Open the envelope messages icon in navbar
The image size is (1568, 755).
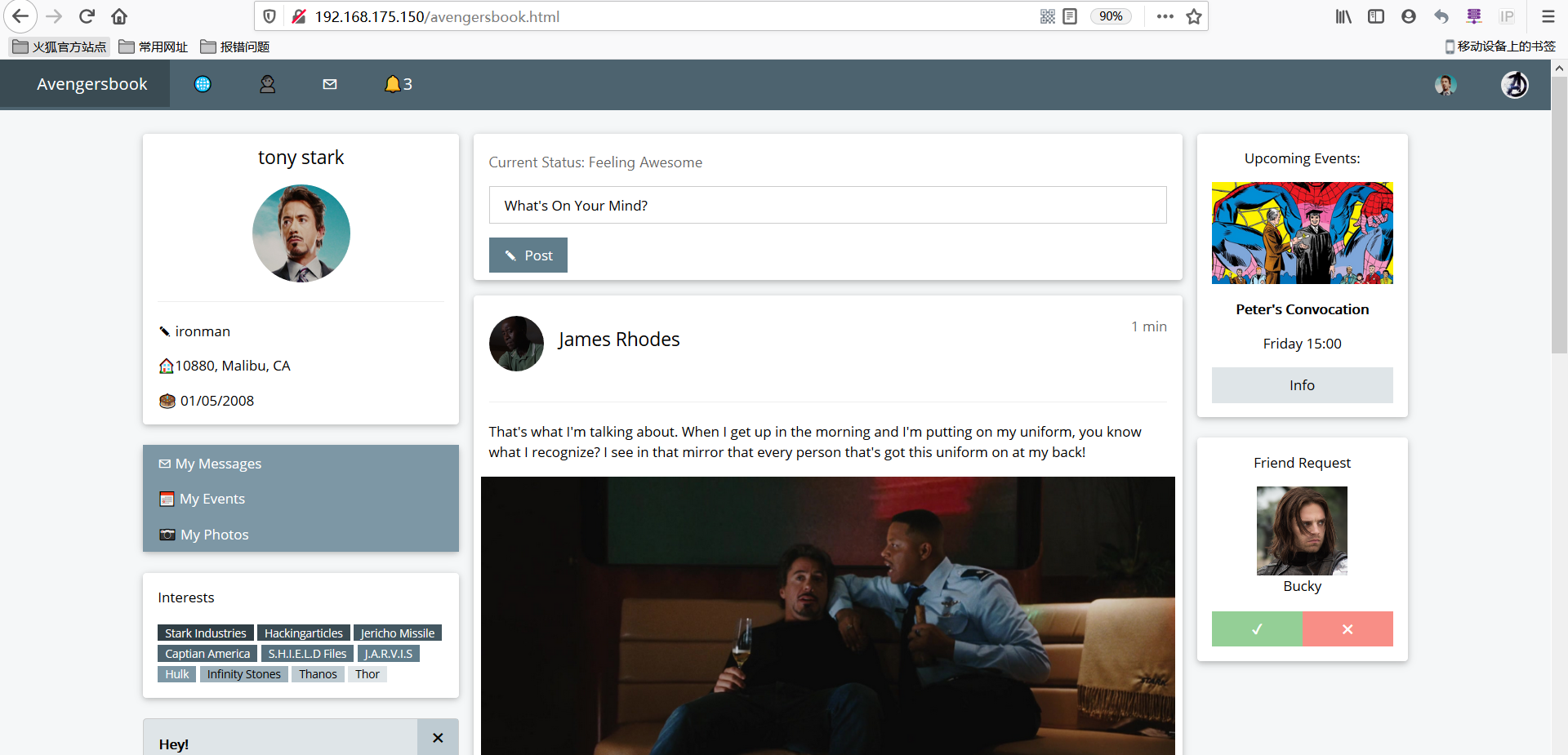tap(330, 84)
